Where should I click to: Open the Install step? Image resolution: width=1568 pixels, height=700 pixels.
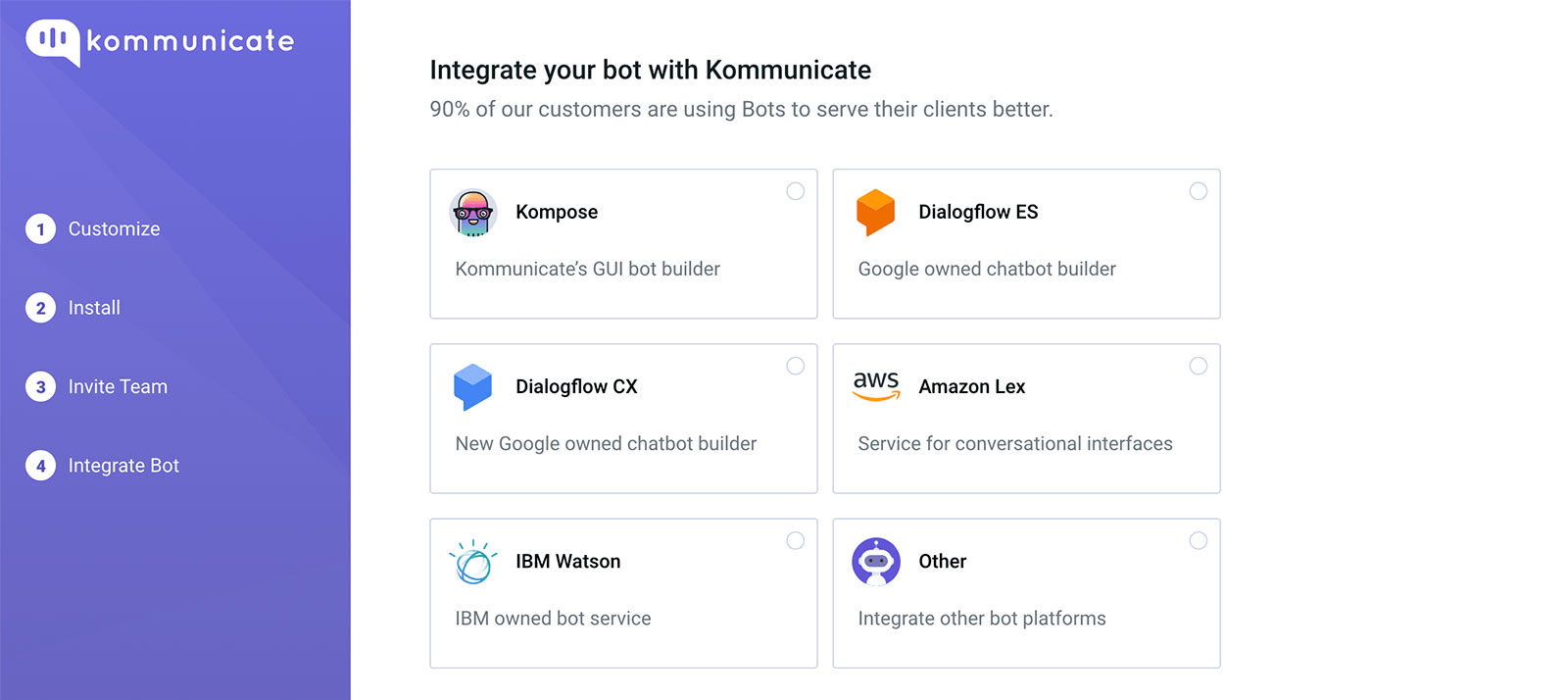[x=94, y=308]
